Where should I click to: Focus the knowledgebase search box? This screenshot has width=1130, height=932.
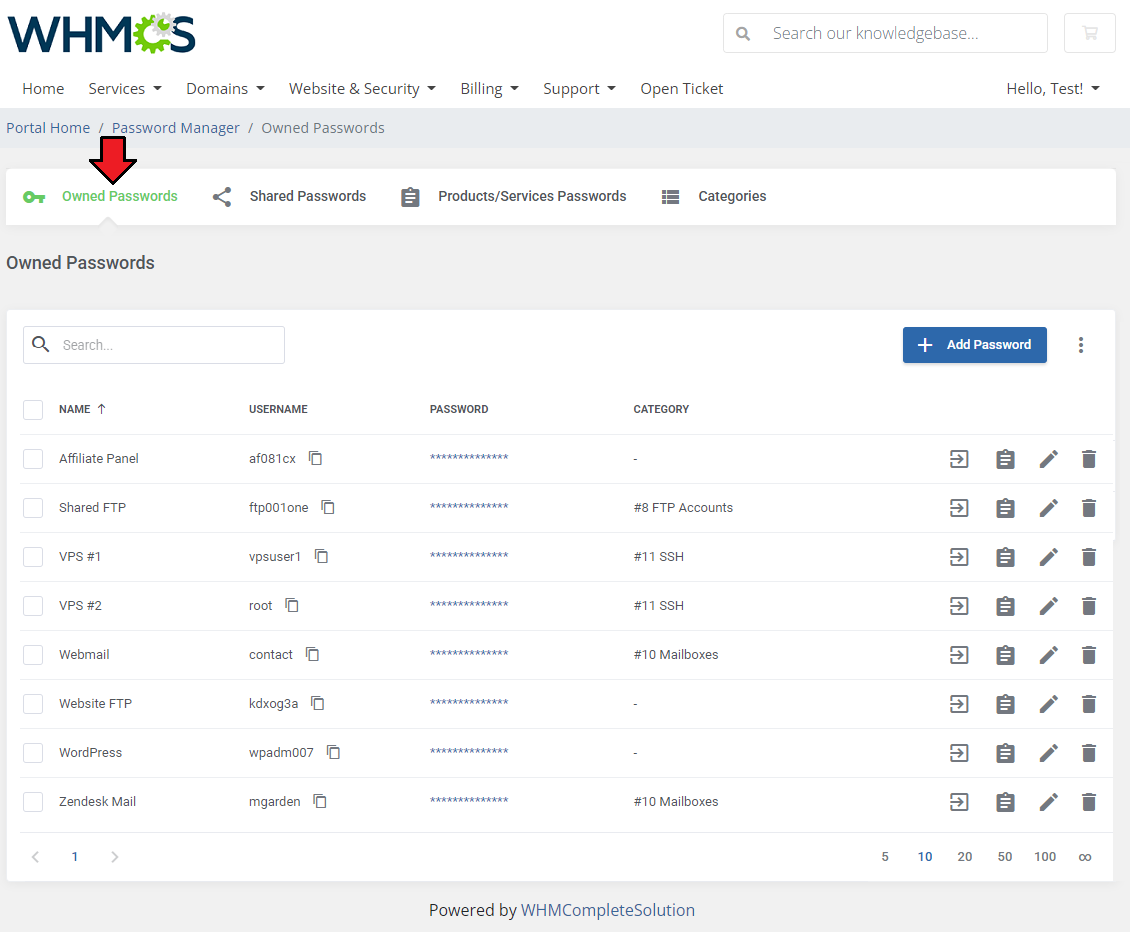coord(886,33)
